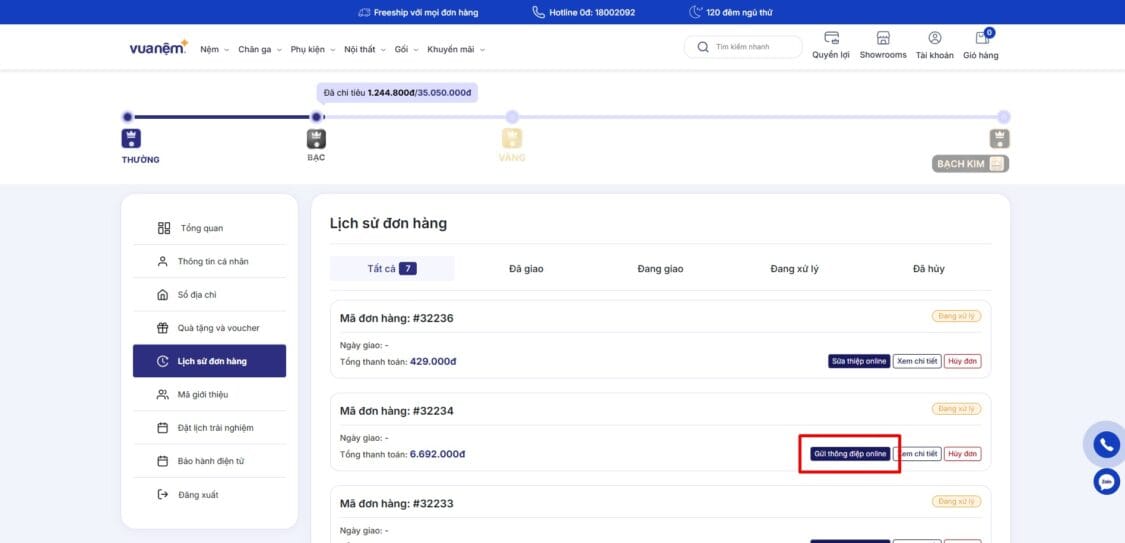Viewport: 1125px width, 543px height.
Task: Click Gửi thông điệp online for order #32234
Action: 850,454
